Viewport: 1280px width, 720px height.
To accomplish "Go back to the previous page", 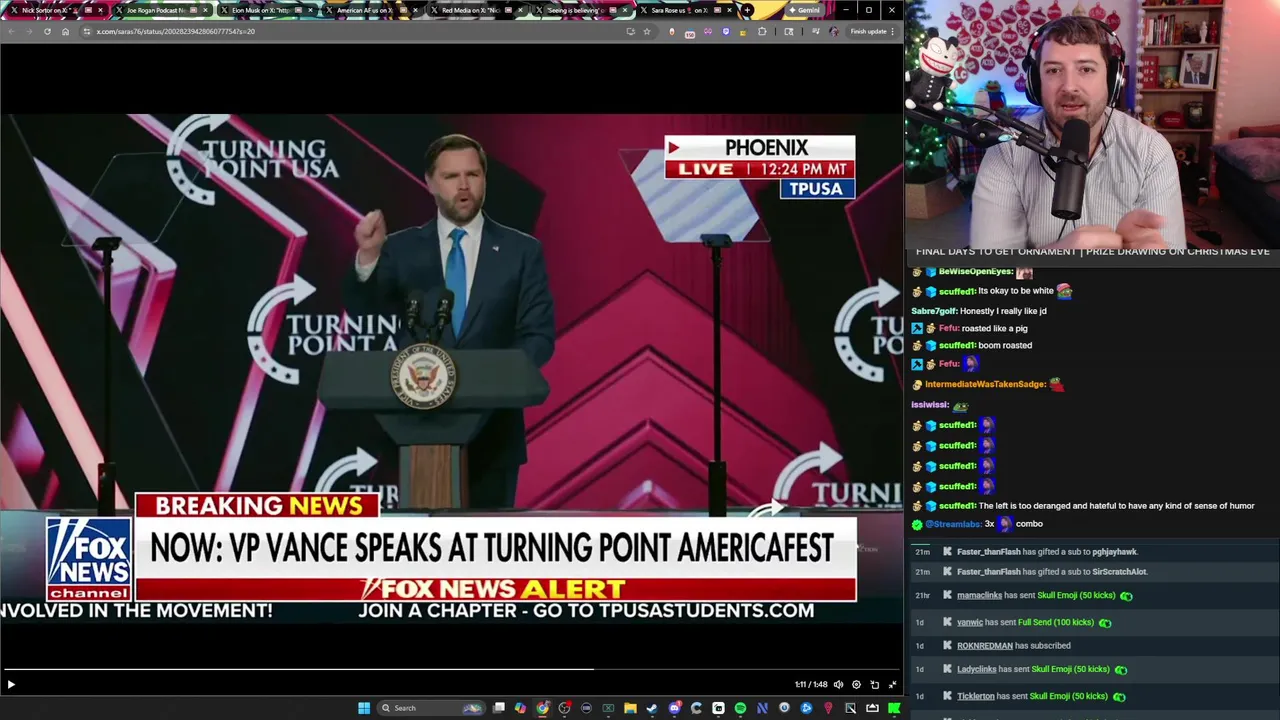I will pos(11,31).
